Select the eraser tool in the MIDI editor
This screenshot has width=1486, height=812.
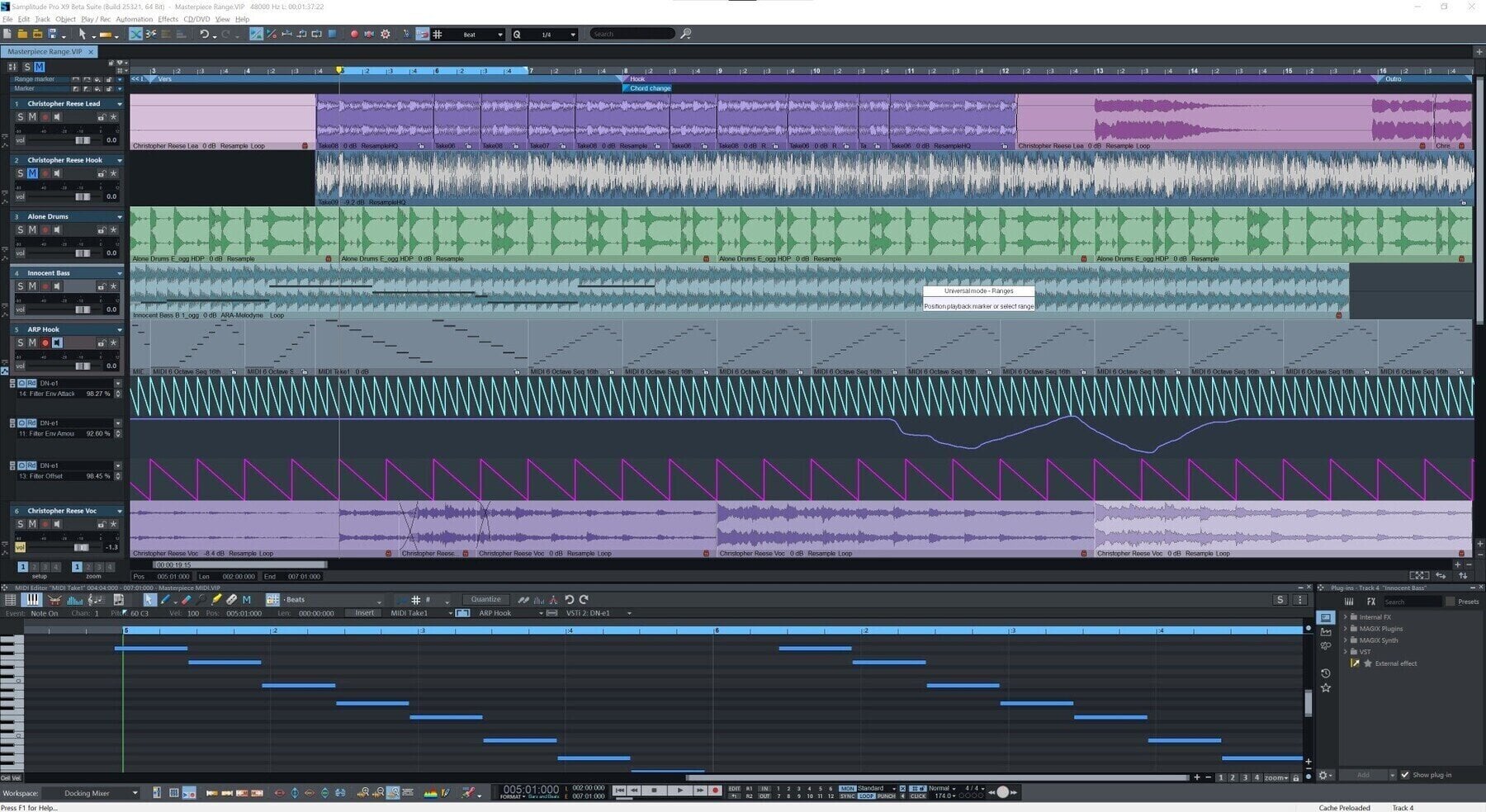(x=187, y=600)
